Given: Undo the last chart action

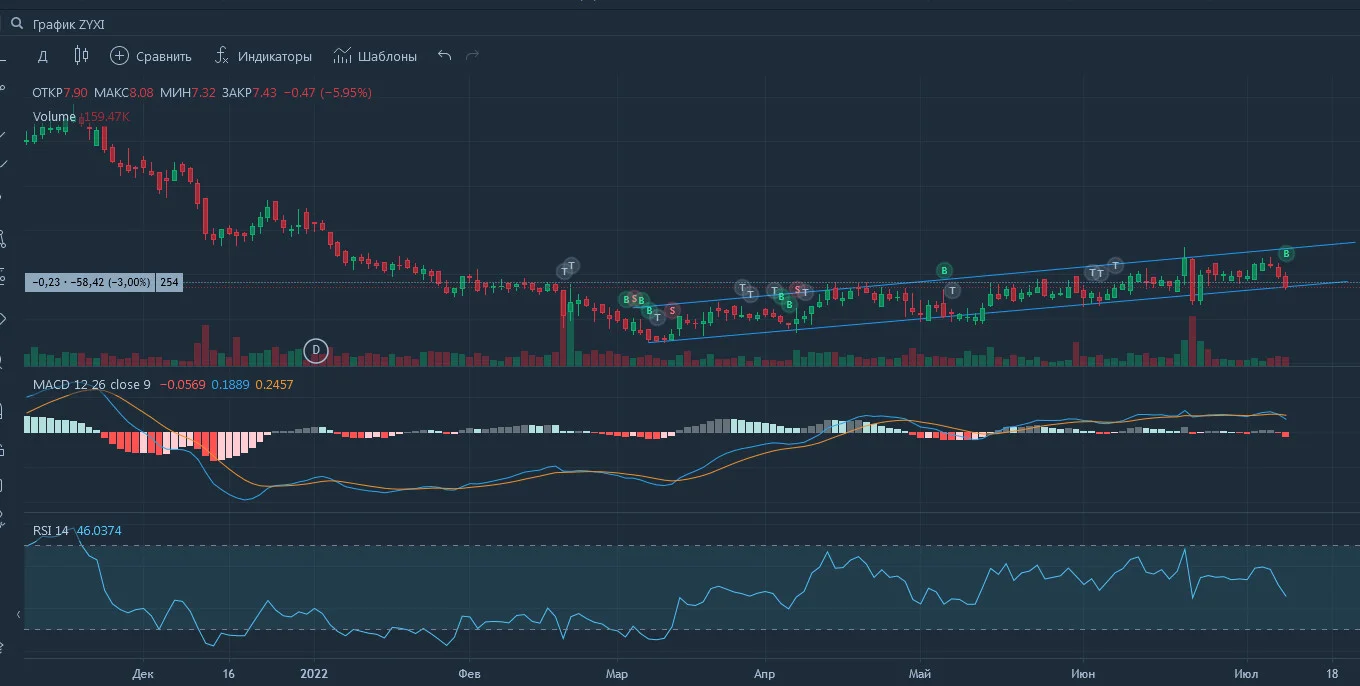Looking at the screenshot, I should [445, 56].
